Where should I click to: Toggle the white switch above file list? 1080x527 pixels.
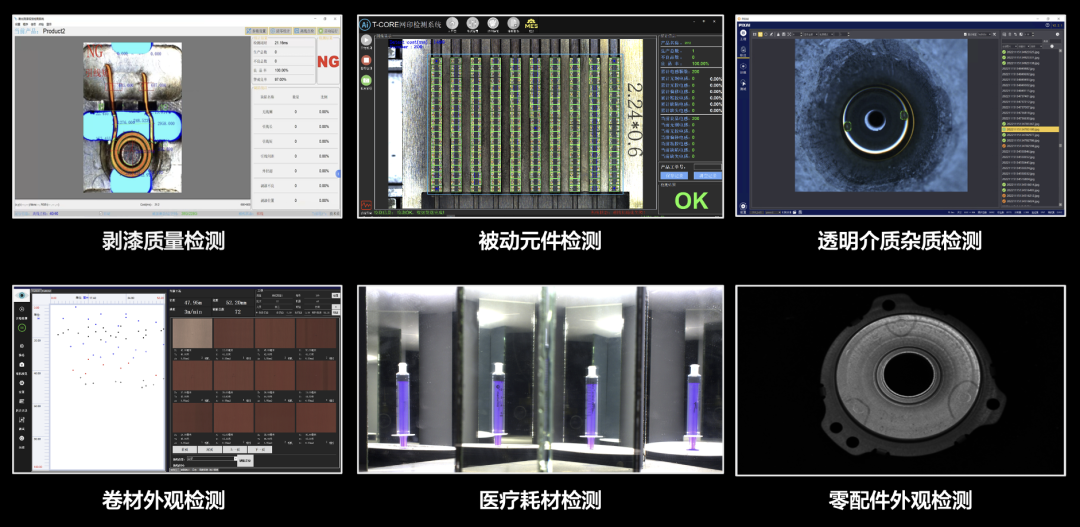(1052, 46)
